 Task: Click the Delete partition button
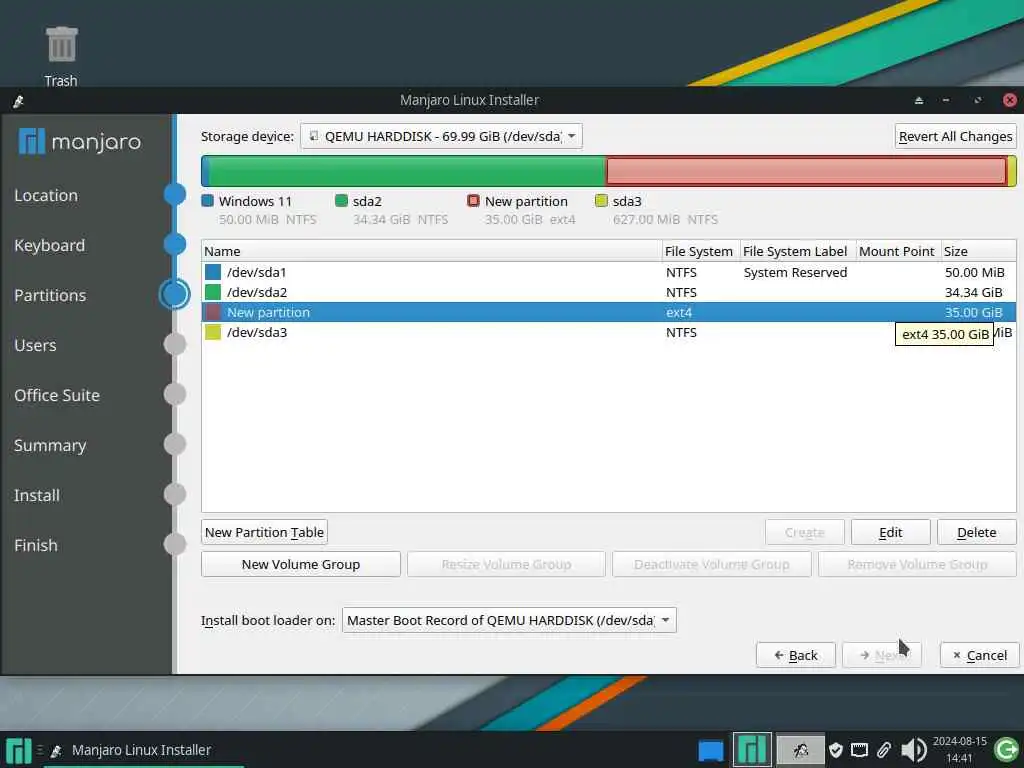coord(977,532)
